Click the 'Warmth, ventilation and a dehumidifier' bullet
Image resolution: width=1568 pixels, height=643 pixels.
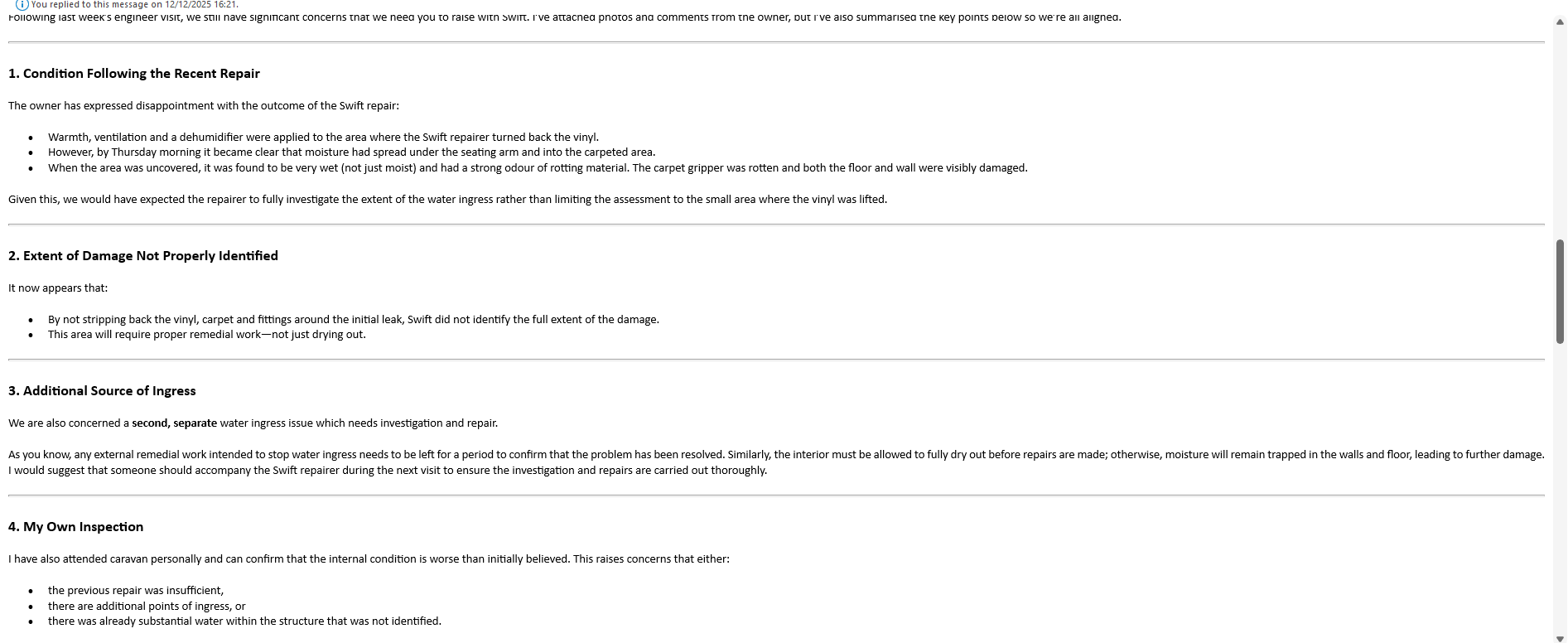[x=323, y=138]
